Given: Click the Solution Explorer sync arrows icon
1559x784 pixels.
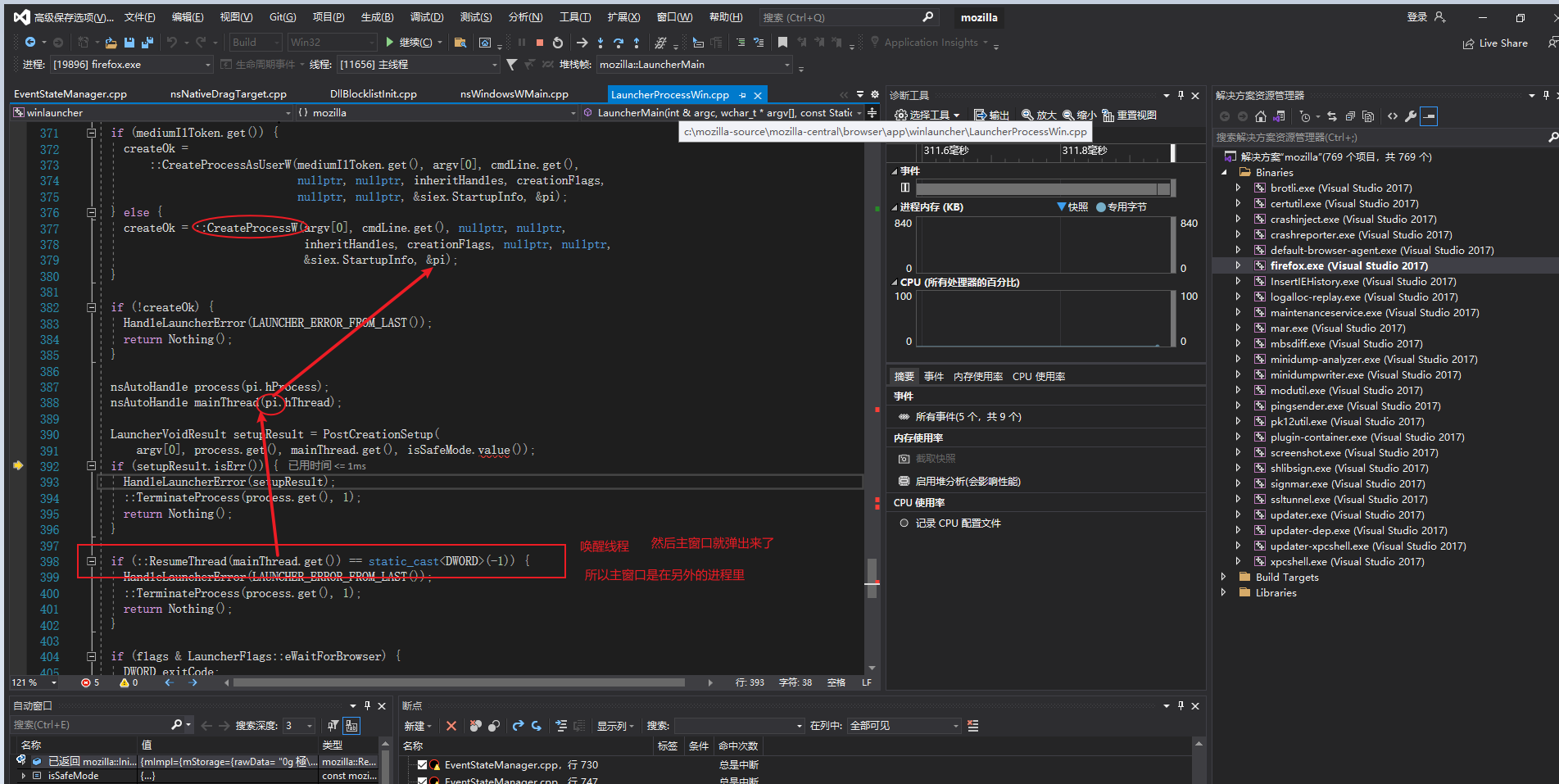Looking at the screenshot, I should pyautogui.click(x=1332, y=116).
